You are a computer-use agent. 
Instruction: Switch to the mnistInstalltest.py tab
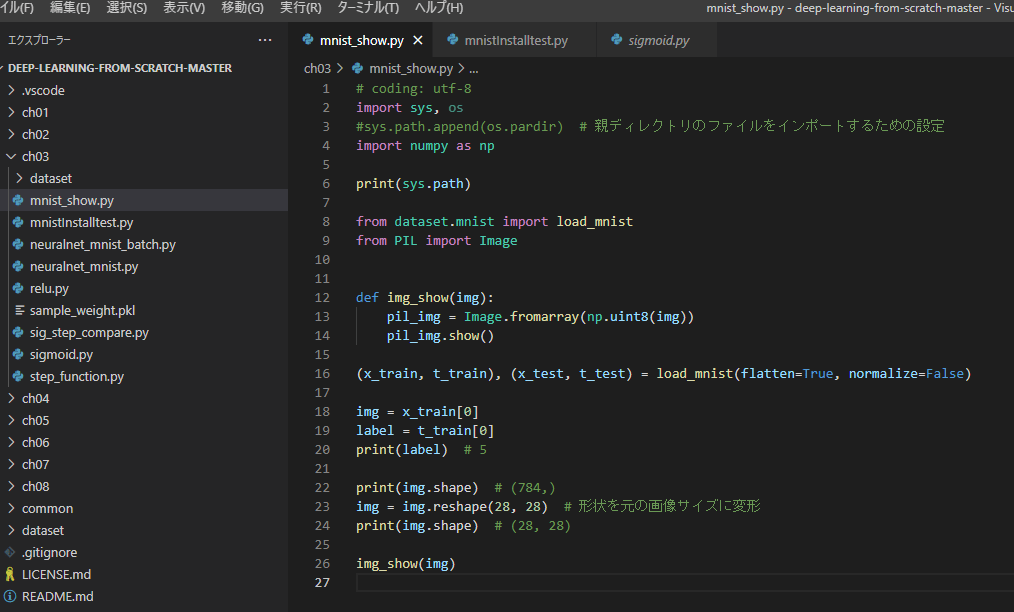[x=515, y=40]
